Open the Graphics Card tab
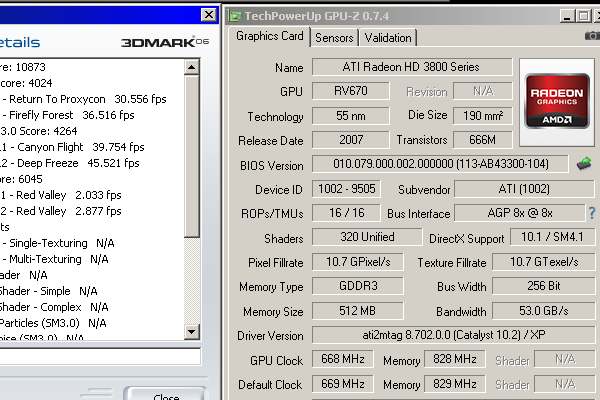This screenshot has height=400, width=600. click(269, 36)
